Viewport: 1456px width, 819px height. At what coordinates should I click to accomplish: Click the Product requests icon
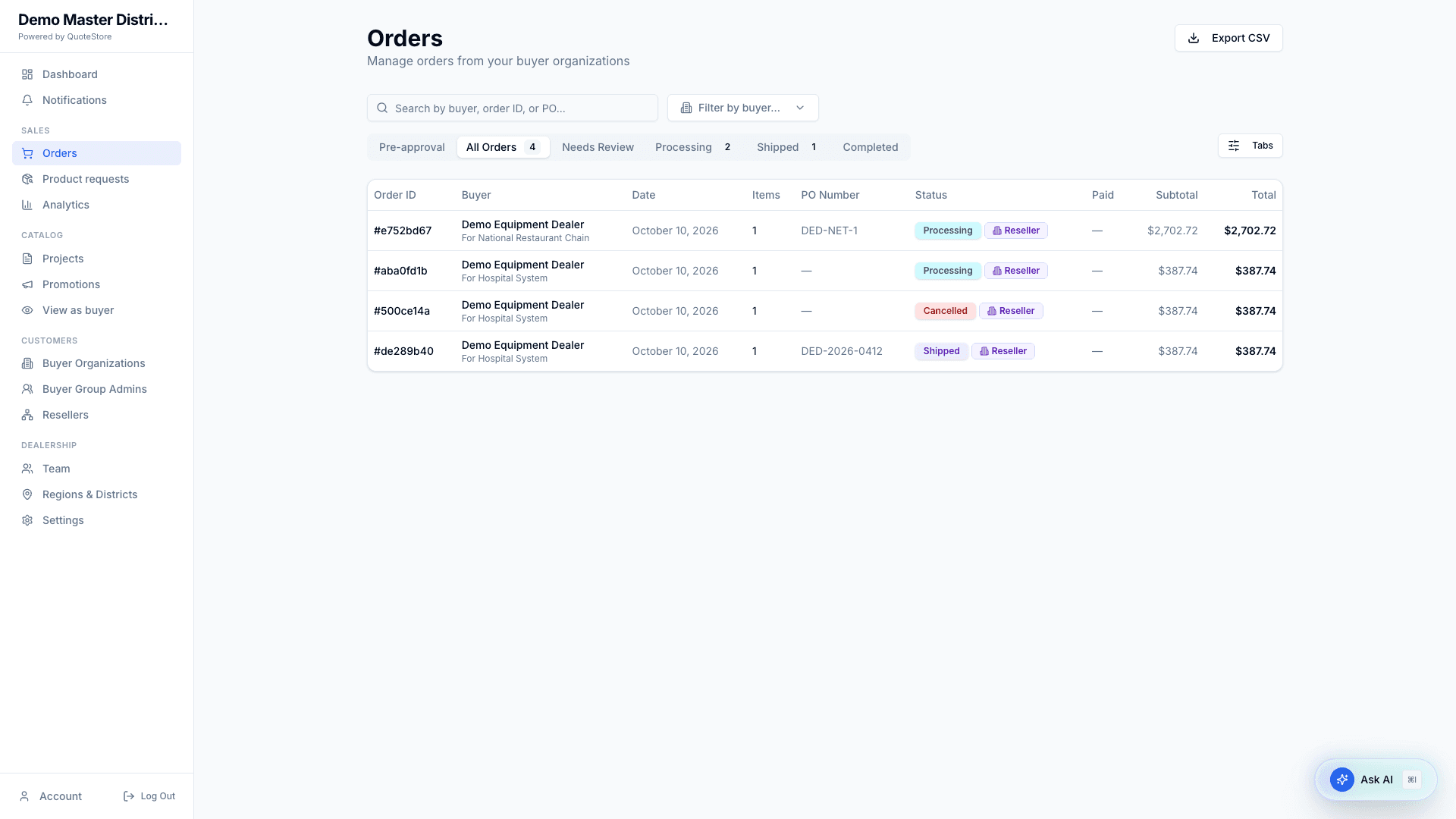(x=27, y=179)
